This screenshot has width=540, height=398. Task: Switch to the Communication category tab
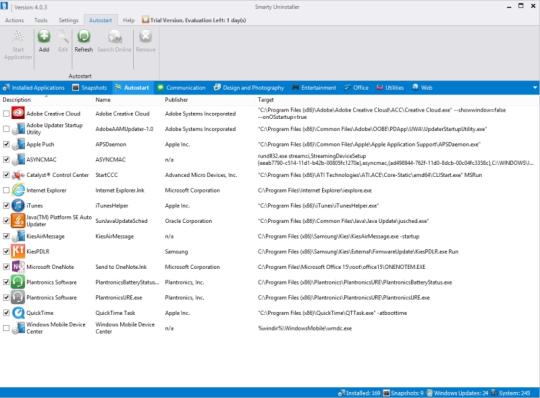pyautogui.click(x=181, y=88)
